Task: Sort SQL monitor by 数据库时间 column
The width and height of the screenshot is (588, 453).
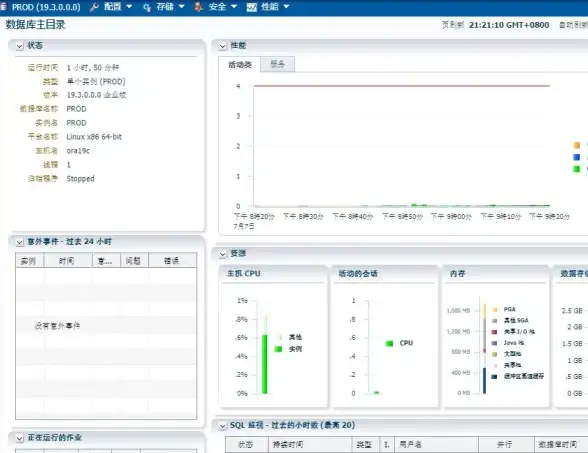Action: tap(561, 445)
